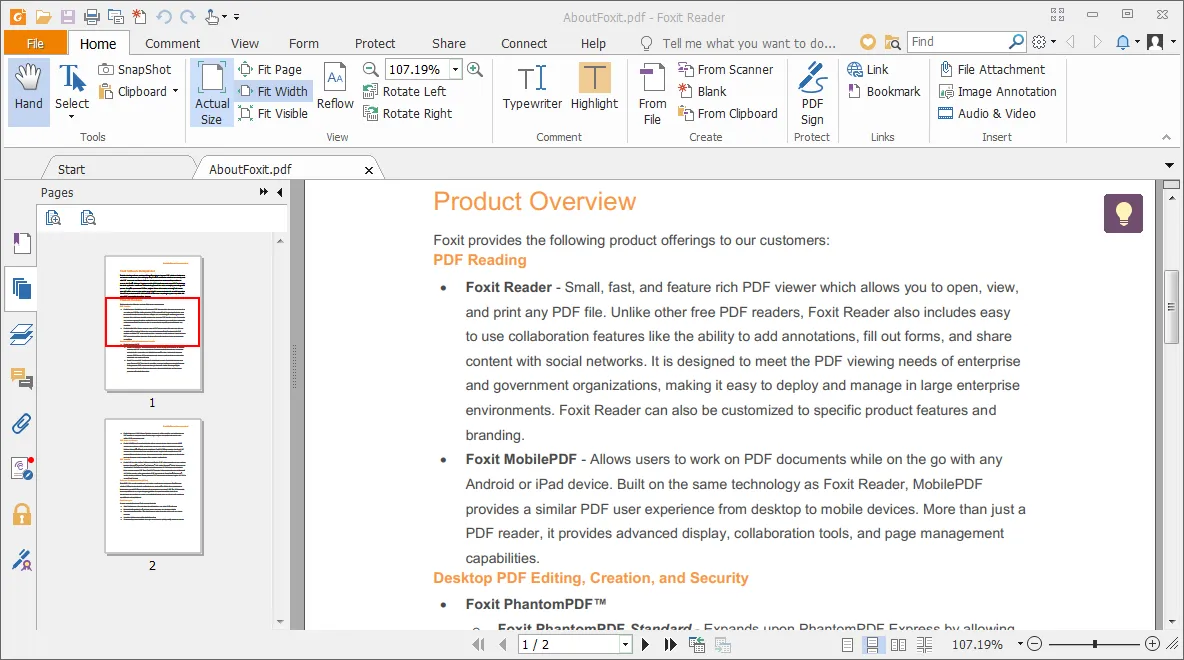
Task: Open the Layers panel in the sidebar
Action: click(22, 334)
